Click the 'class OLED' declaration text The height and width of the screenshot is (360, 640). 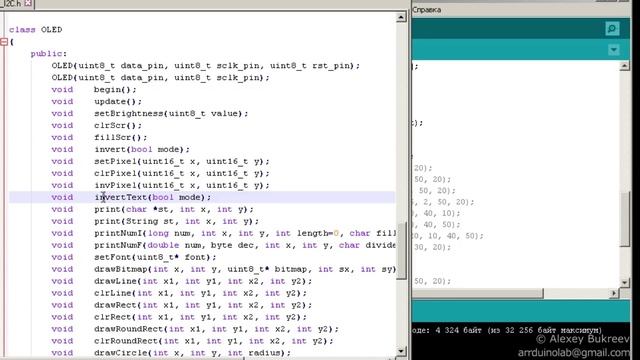tap(36, 30)
